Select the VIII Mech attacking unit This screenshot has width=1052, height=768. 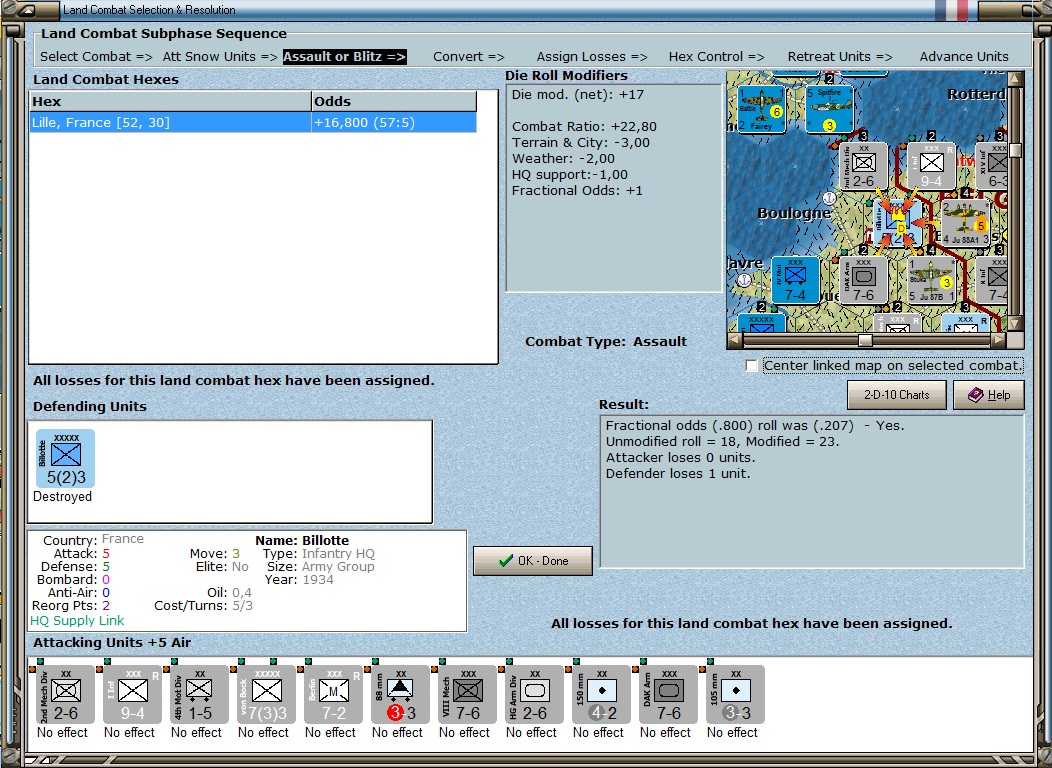[467, 694]
